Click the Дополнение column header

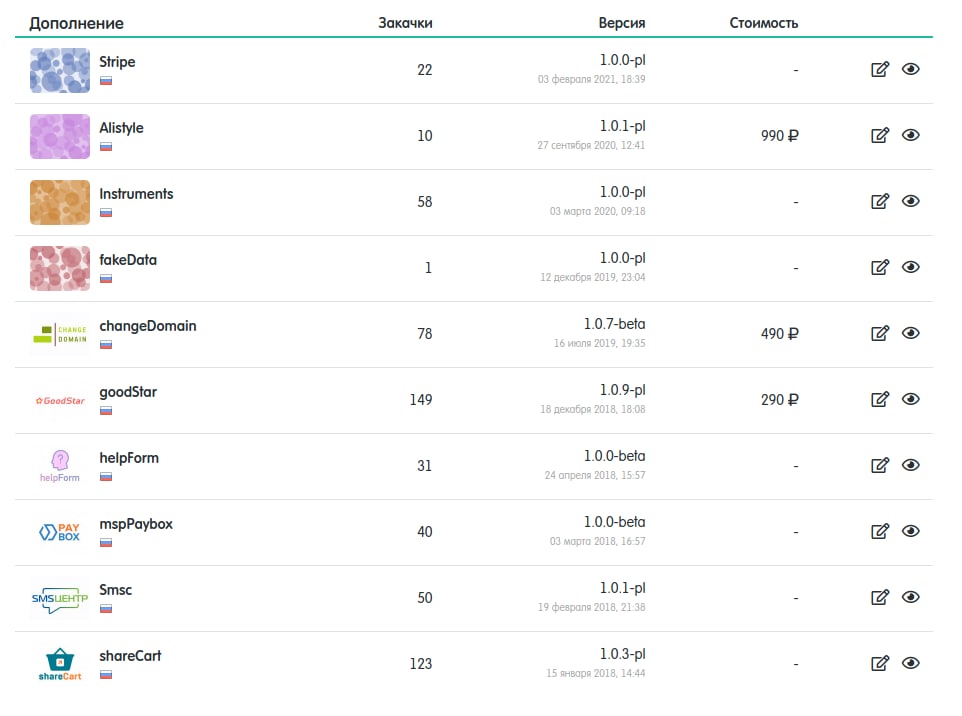click(x=77, y=23)
